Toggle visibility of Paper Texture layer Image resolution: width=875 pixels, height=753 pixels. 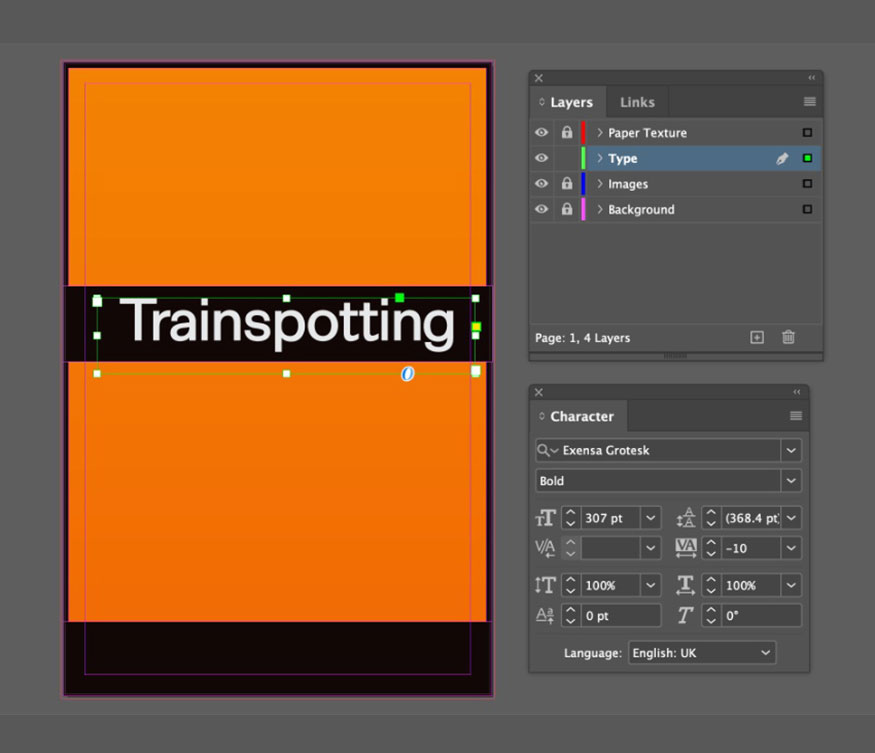click(541, 132)
